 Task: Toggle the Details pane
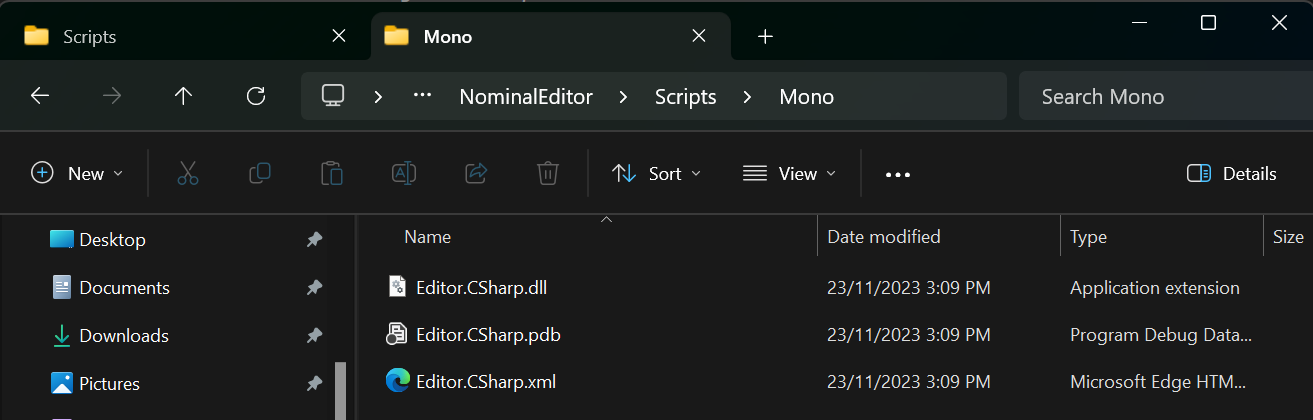(1232, 173)
